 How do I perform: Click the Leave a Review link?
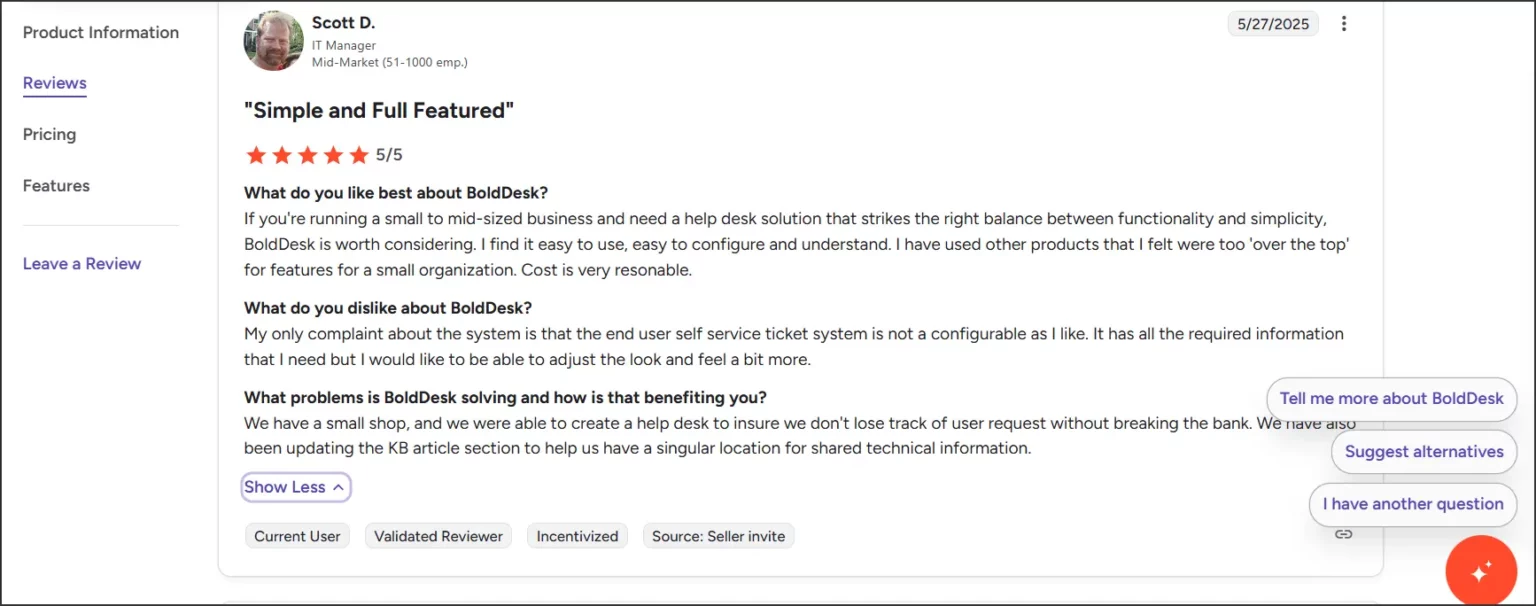82,264
